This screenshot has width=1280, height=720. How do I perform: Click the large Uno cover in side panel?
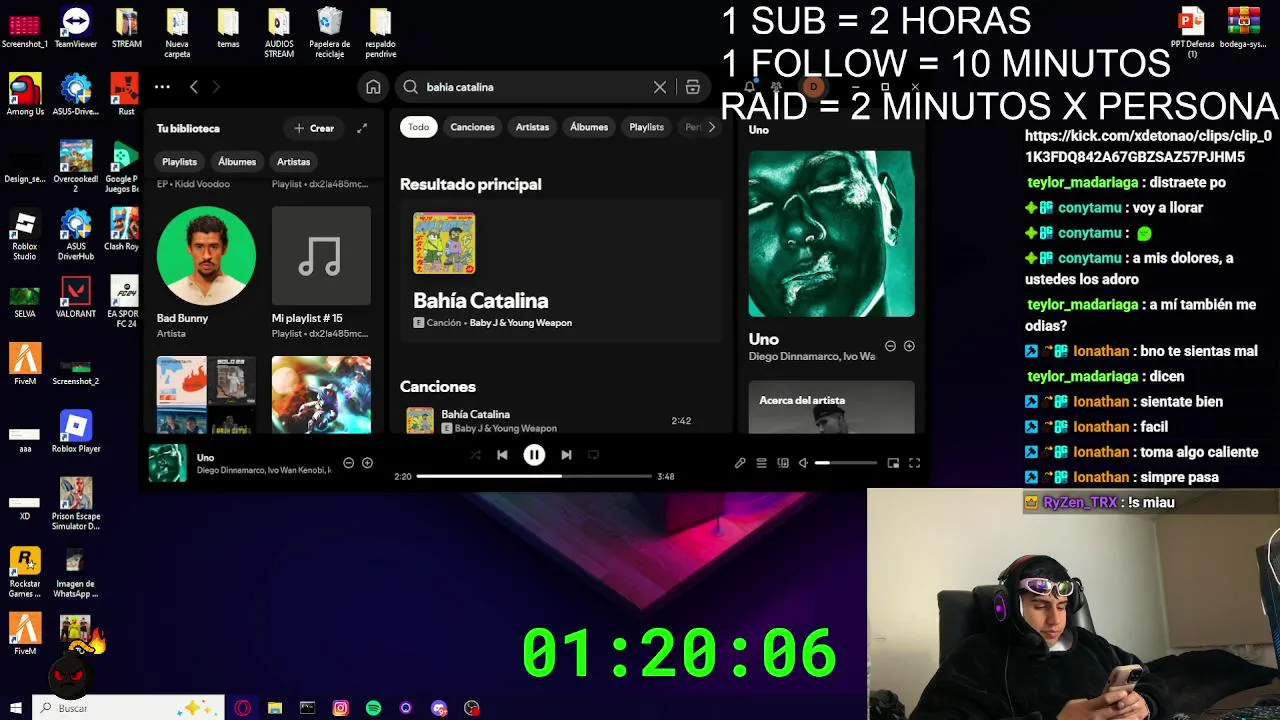coord(831,234)
